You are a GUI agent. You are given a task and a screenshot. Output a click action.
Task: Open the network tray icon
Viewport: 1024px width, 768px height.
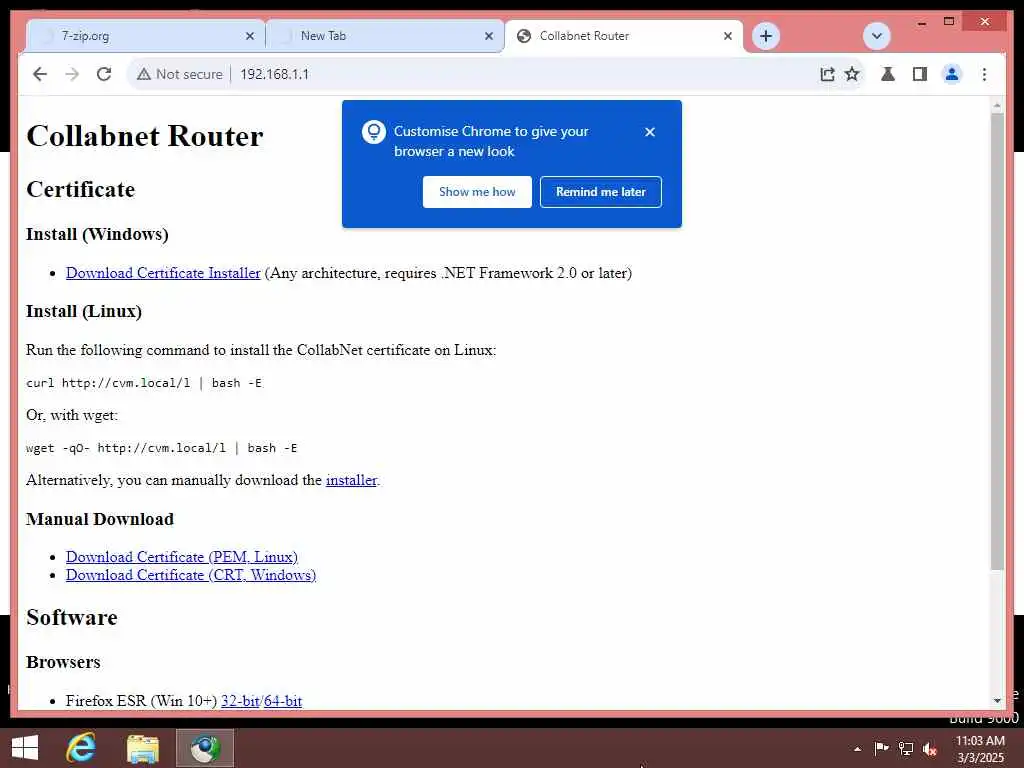pos(906,748)
